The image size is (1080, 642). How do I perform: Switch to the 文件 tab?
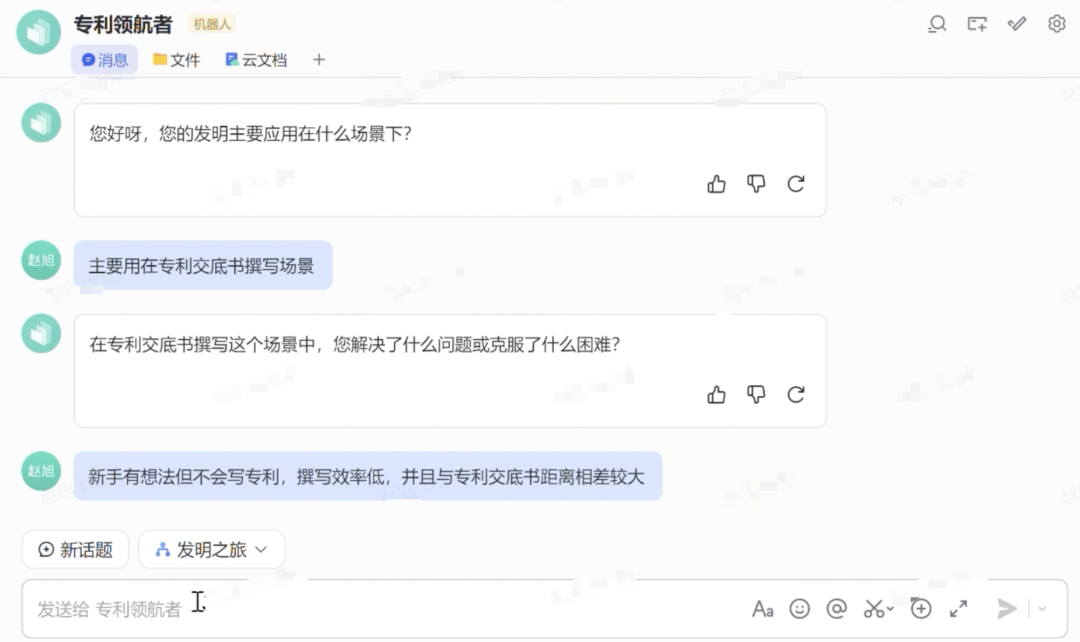176,60
